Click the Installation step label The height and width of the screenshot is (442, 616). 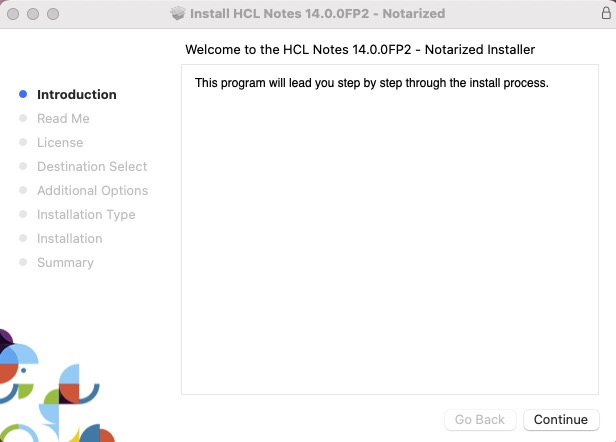click(70, 239)
